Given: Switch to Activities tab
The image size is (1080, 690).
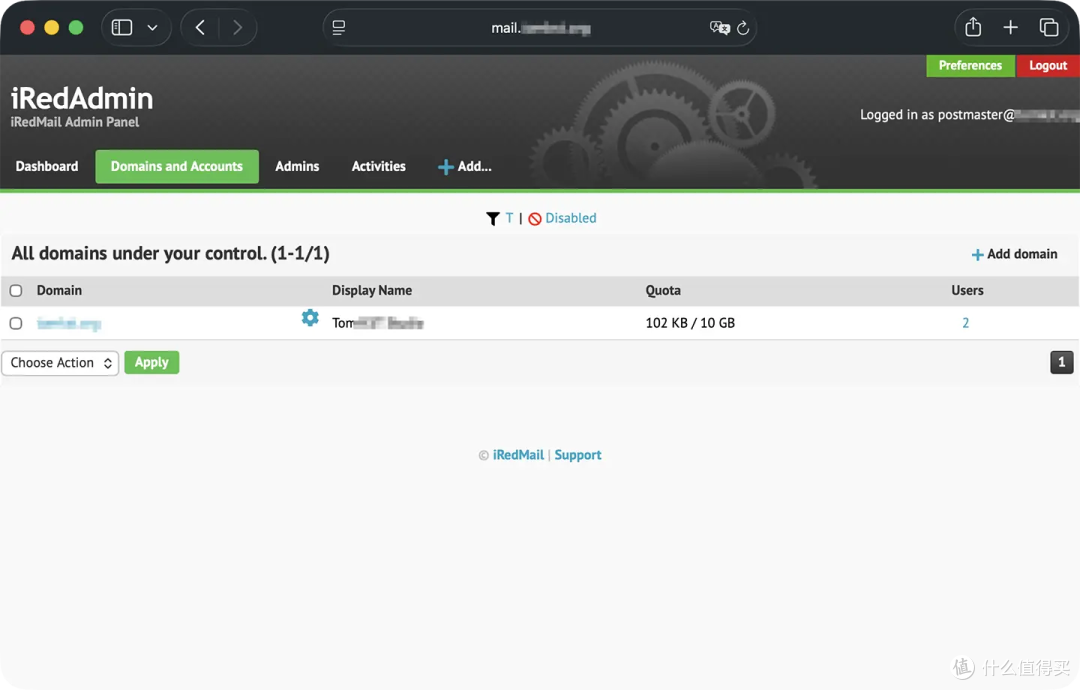Looking at the screenshot, I should click(378, 166).
